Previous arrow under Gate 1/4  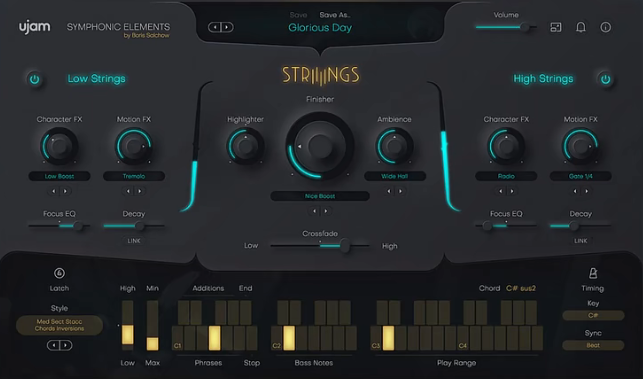pos(575,191)
